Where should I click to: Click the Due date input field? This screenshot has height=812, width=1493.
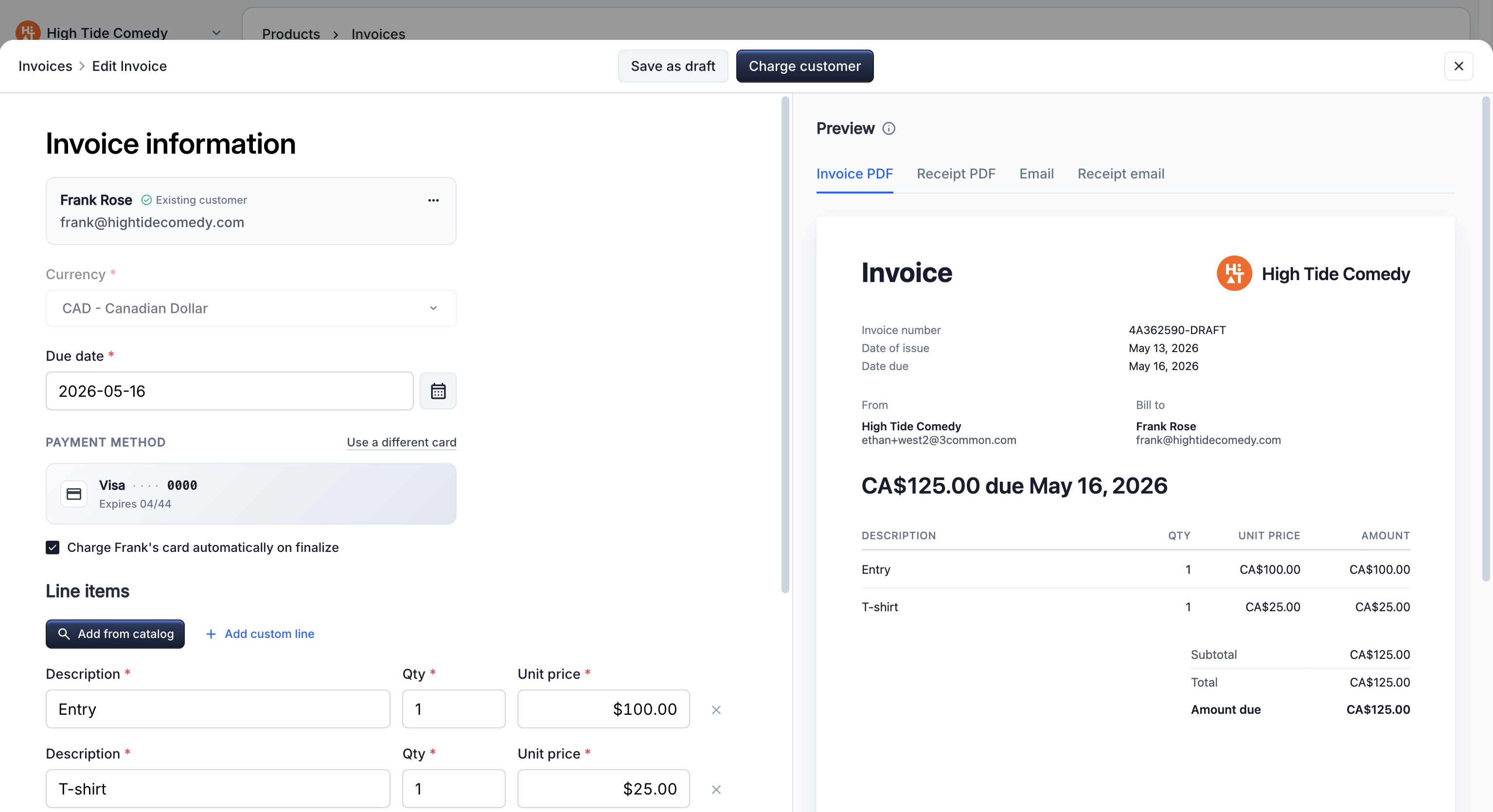tap(230, 391)
